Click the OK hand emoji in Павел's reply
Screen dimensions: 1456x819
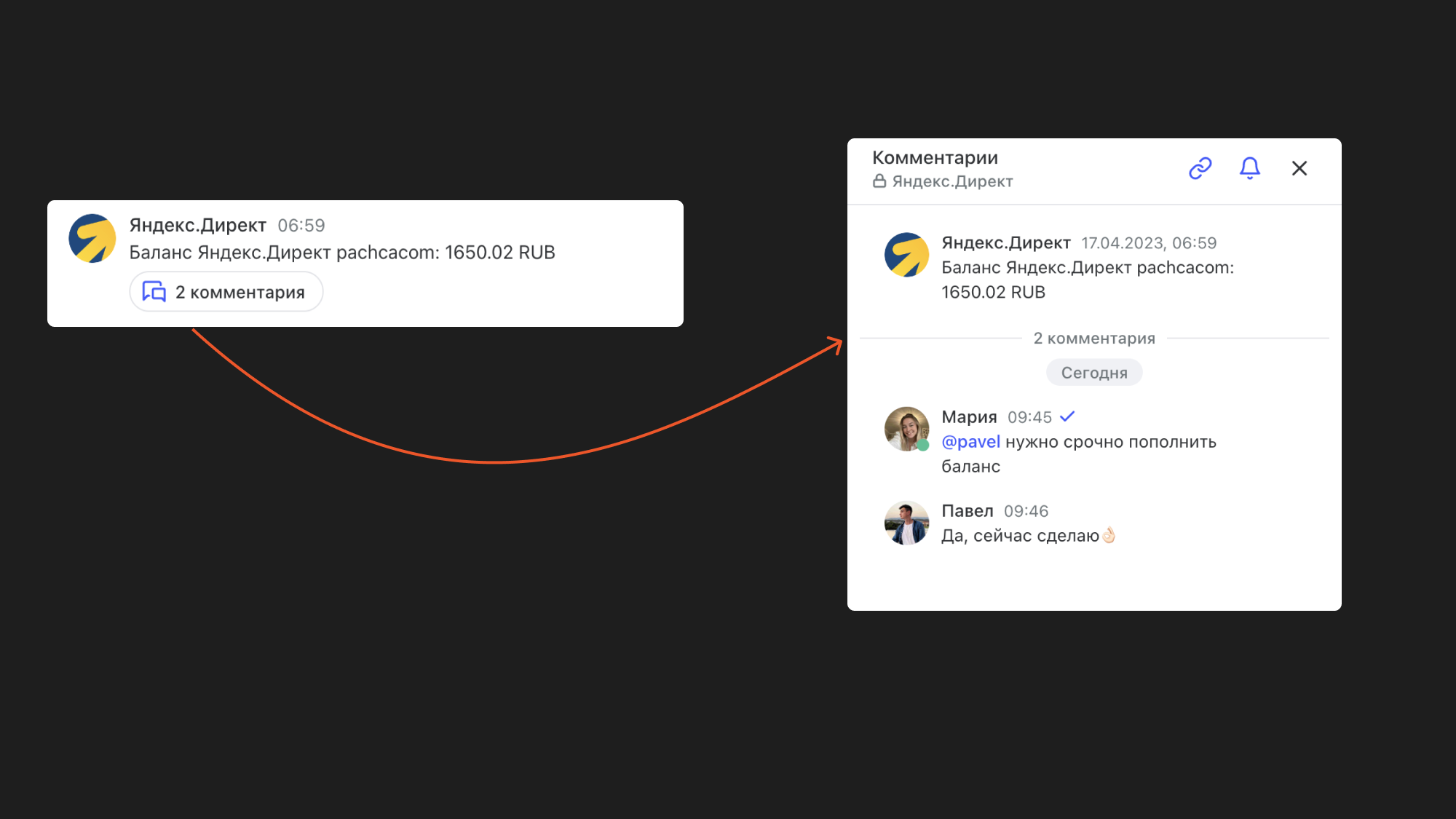[x=1109, y=536]
